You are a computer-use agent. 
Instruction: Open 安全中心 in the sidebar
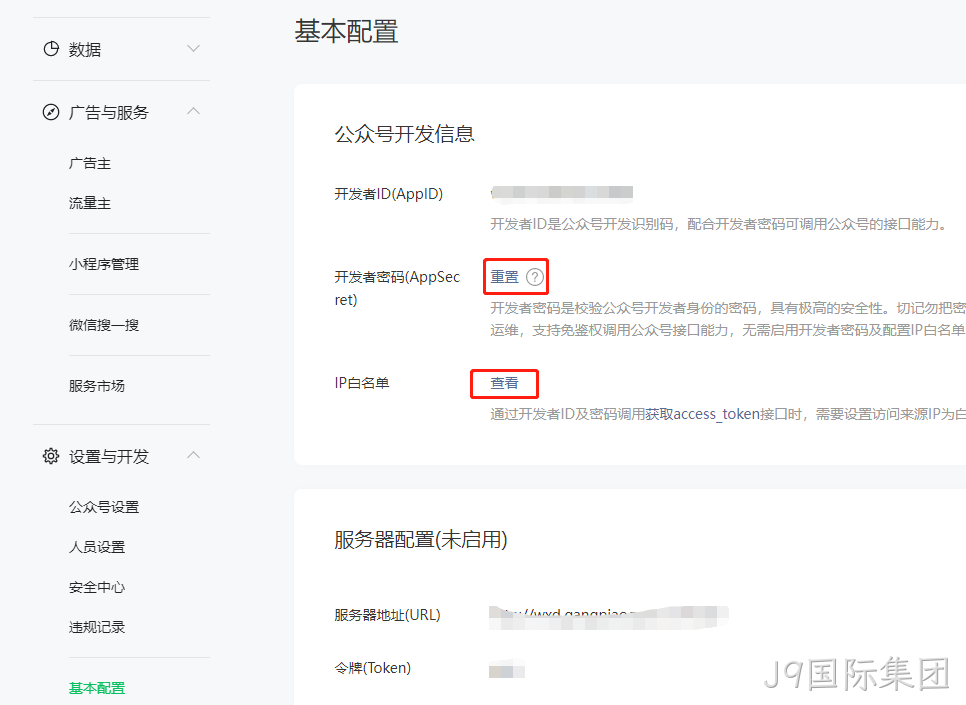pos(97,587)
